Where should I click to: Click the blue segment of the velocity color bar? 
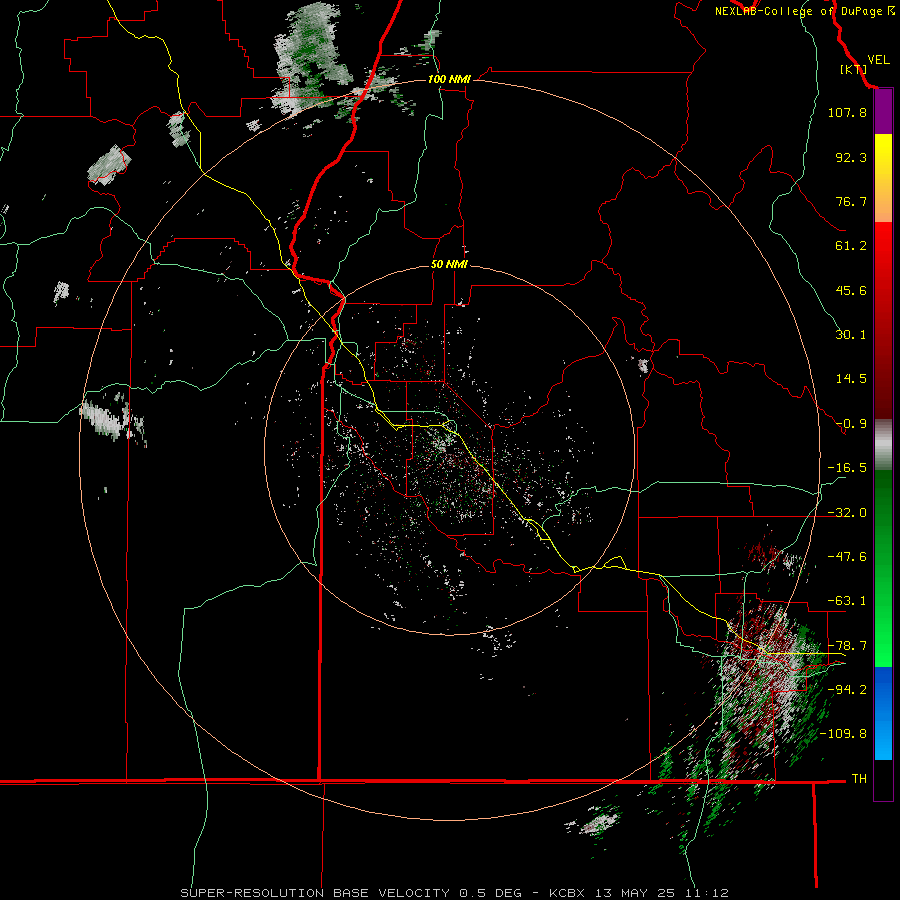pyautogui.click(x=883, y=713)
